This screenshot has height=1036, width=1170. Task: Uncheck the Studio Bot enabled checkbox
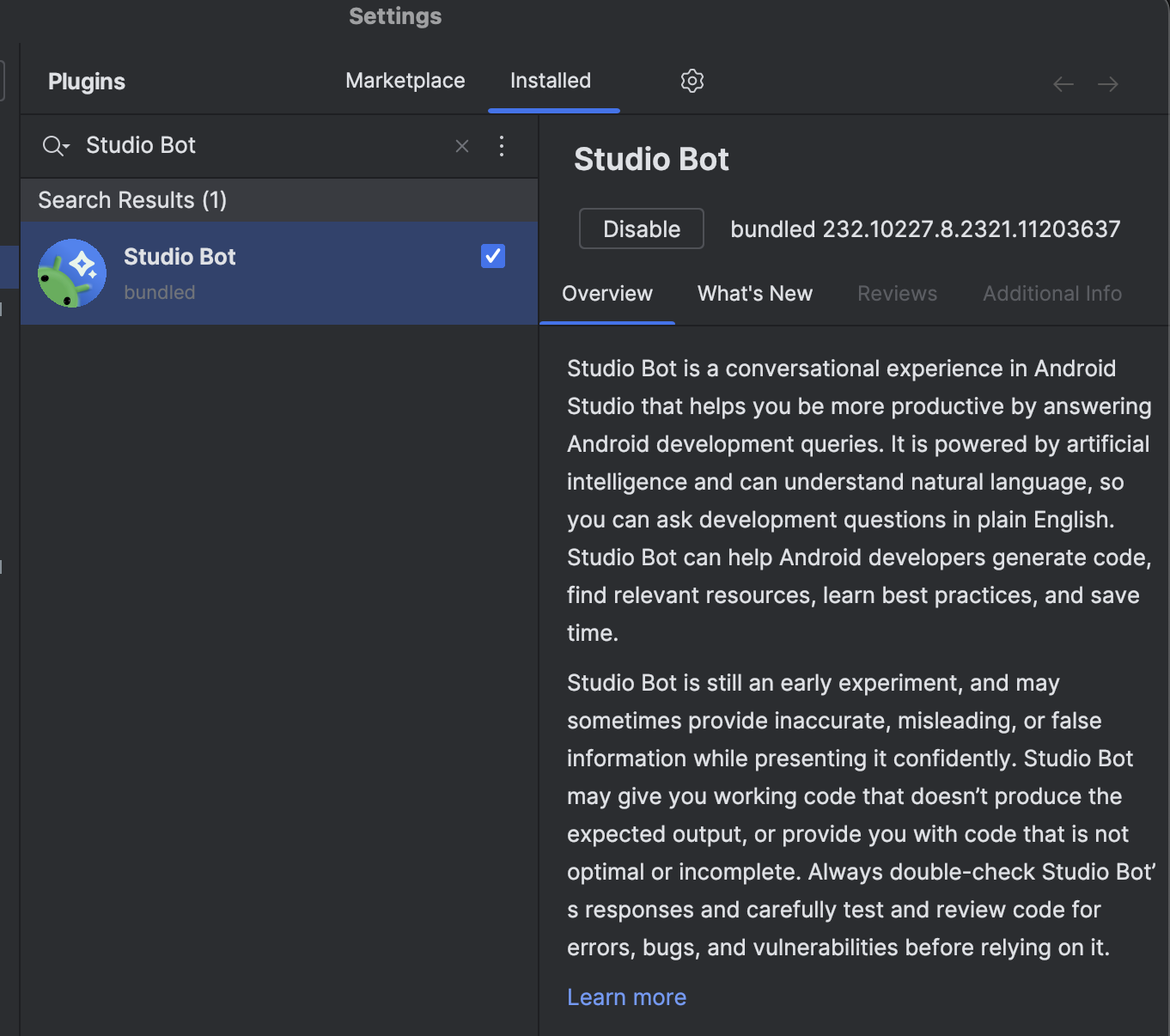point(493,256)
